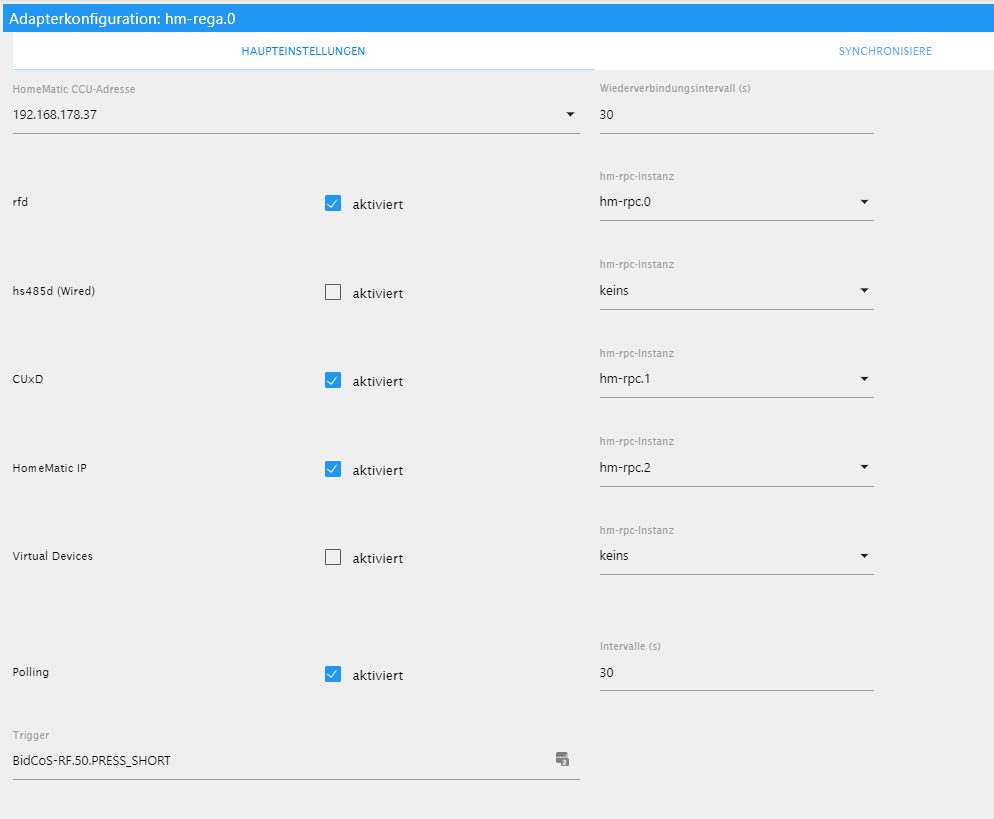Click the Adapterkonfiguration hm-rega.0 title bar
Screen dimensions: 994x819
click(497, 18)
